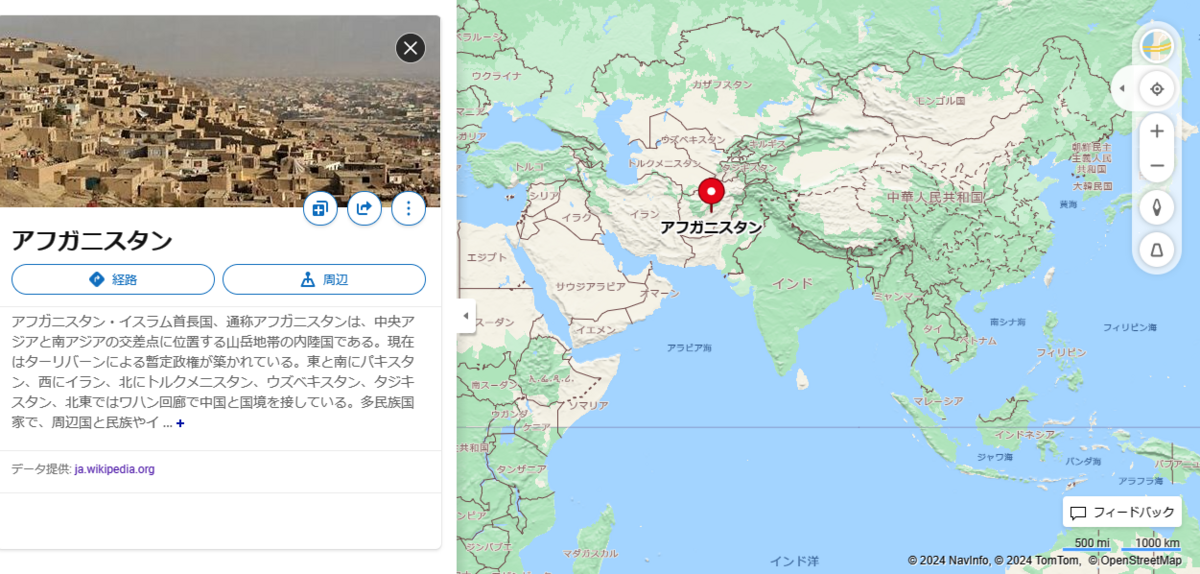The height and width of the screenshot is (574, 1200).
Task: Click the OpenStreetMap attribution link
Action: point(1140,560)
